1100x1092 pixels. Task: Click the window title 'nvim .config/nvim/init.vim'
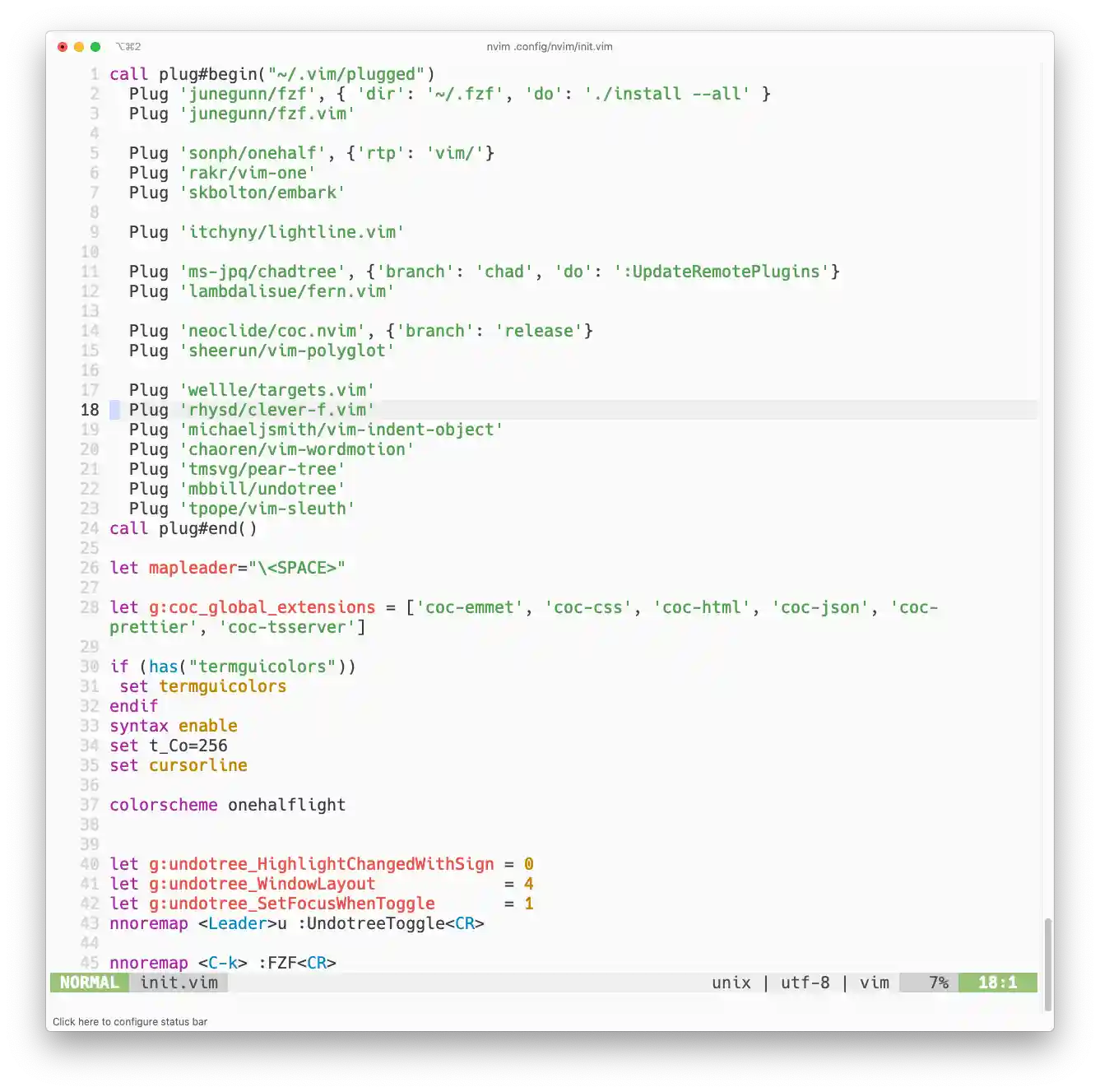click(550, 47)
